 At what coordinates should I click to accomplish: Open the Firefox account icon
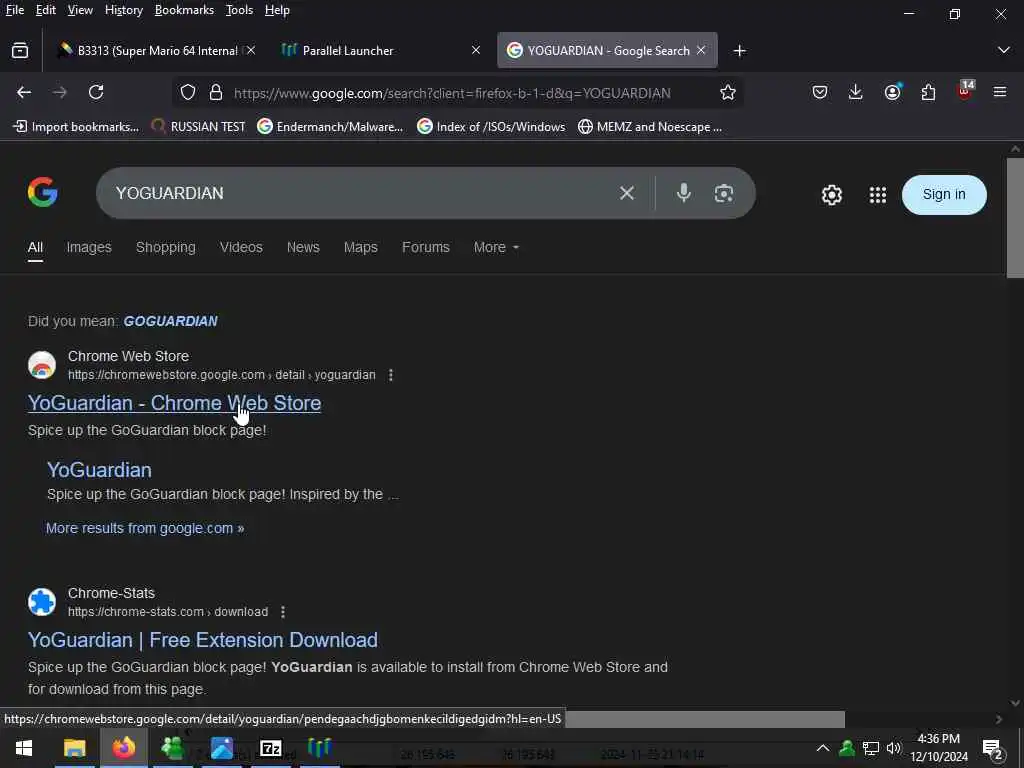(893, 92)
